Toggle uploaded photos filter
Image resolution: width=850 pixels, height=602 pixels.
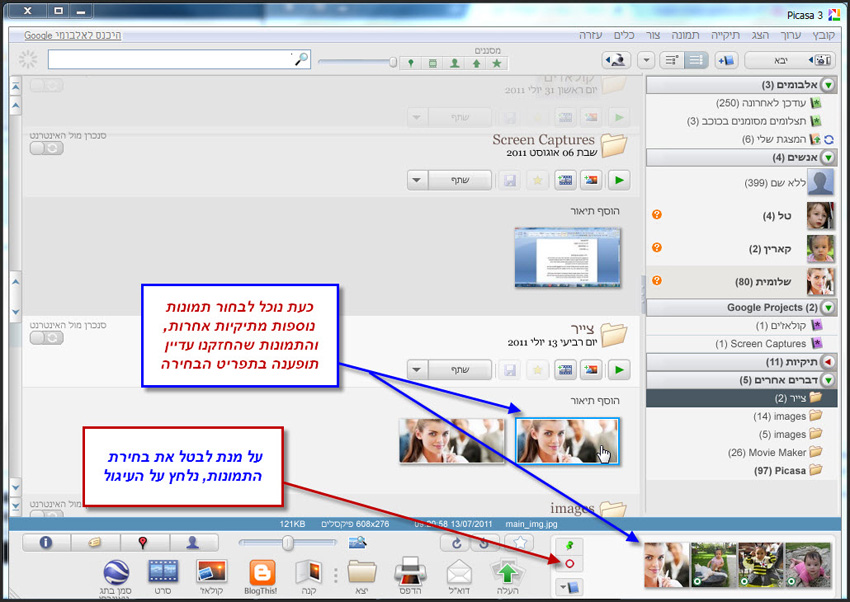(476, 63)
